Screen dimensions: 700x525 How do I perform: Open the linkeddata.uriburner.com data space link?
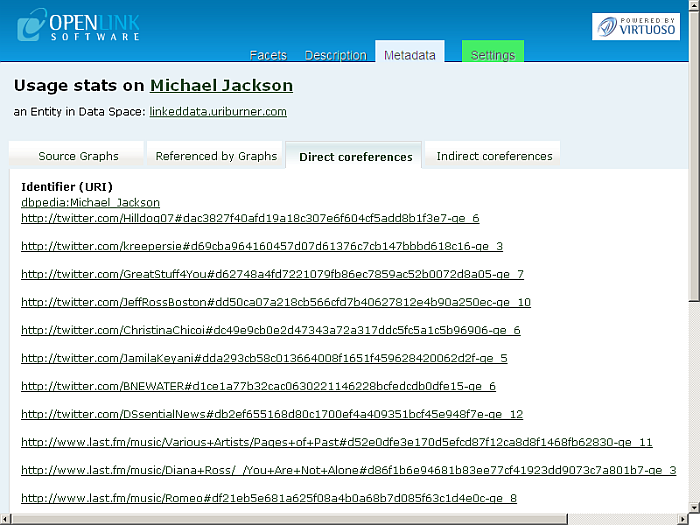pos(218,112)
